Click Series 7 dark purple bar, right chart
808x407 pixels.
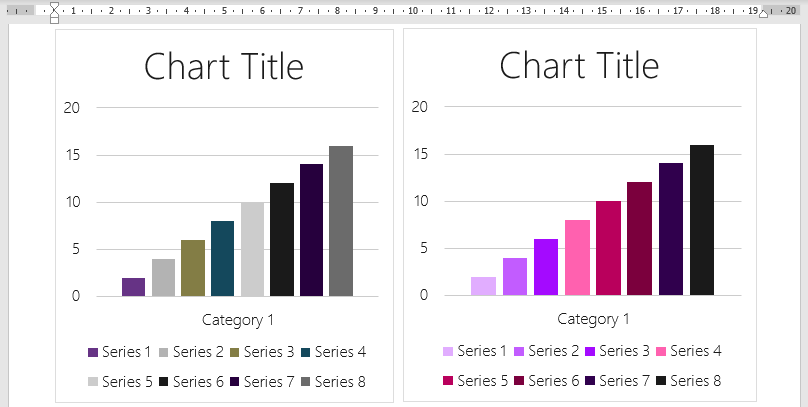coord(671,229)
